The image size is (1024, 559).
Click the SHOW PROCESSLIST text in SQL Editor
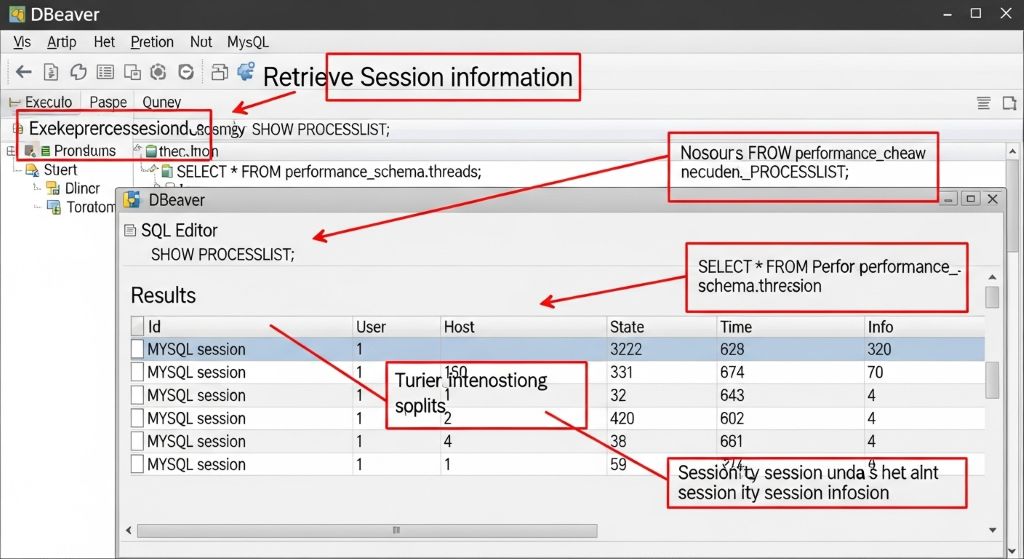tap(222, 254)
